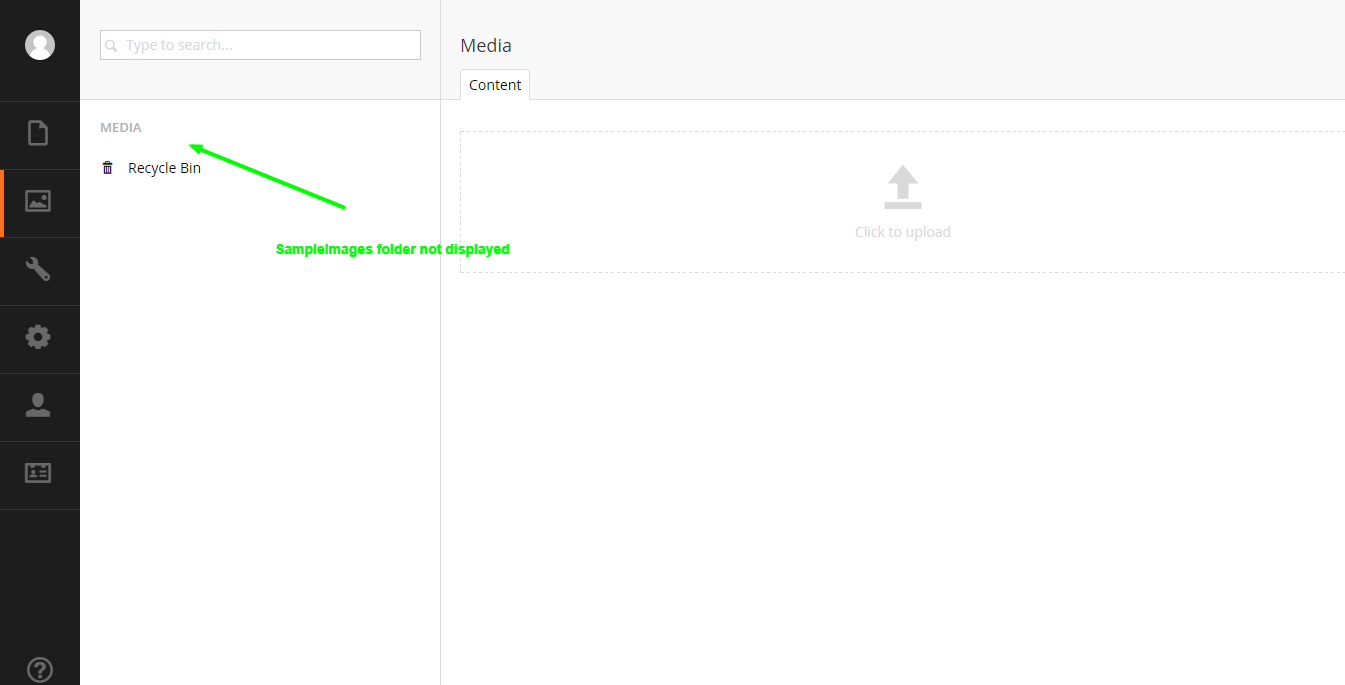This screenshot has height=685, width=1345.
Task: Open the Members section ID card icon
Action: click(38, 473)
